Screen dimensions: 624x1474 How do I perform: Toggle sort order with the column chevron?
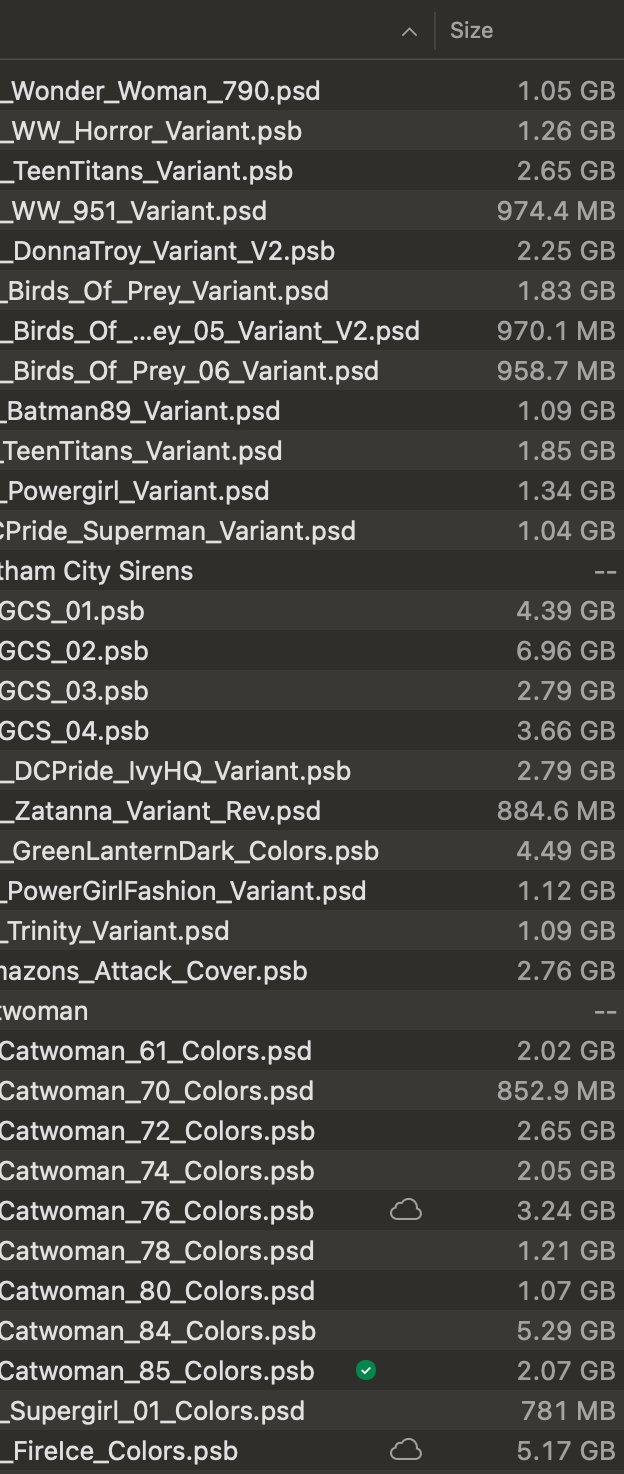(x=408, y=32)
